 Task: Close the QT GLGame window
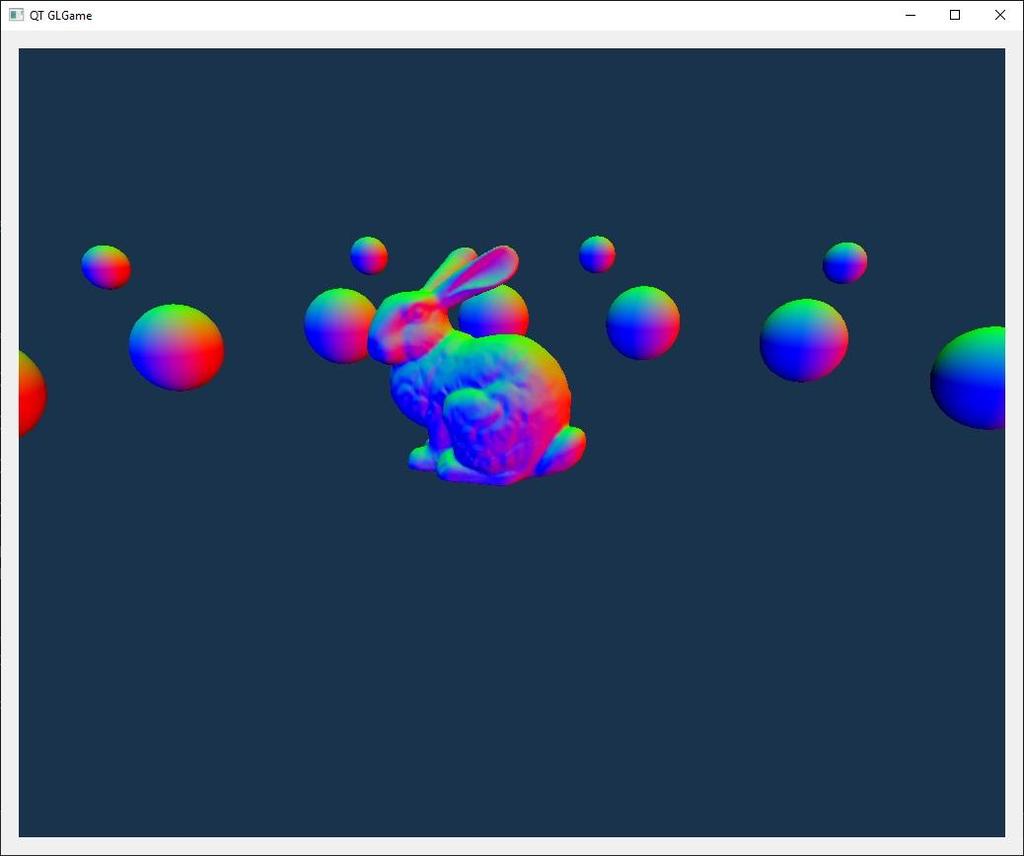point(1000,15)
